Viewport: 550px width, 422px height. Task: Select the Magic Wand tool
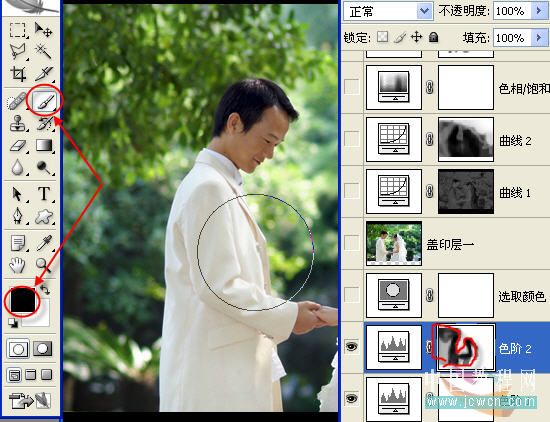click(x=43, y=52)
